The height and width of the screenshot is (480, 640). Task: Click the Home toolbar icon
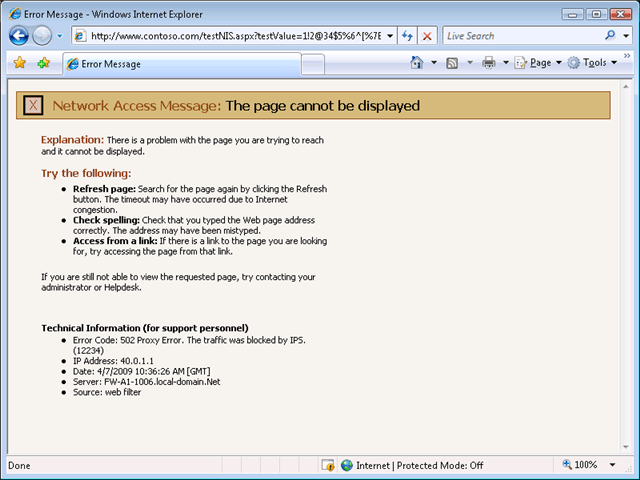click(418, 63)
